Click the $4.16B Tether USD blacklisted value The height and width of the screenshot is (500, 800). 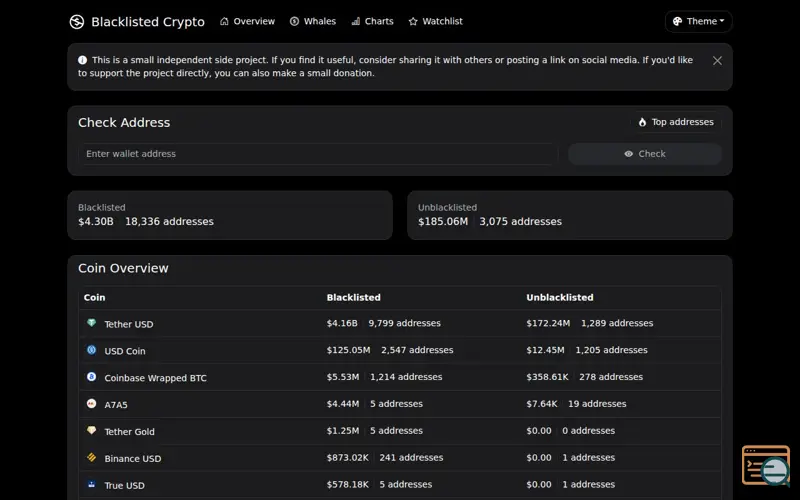[342, 323]
